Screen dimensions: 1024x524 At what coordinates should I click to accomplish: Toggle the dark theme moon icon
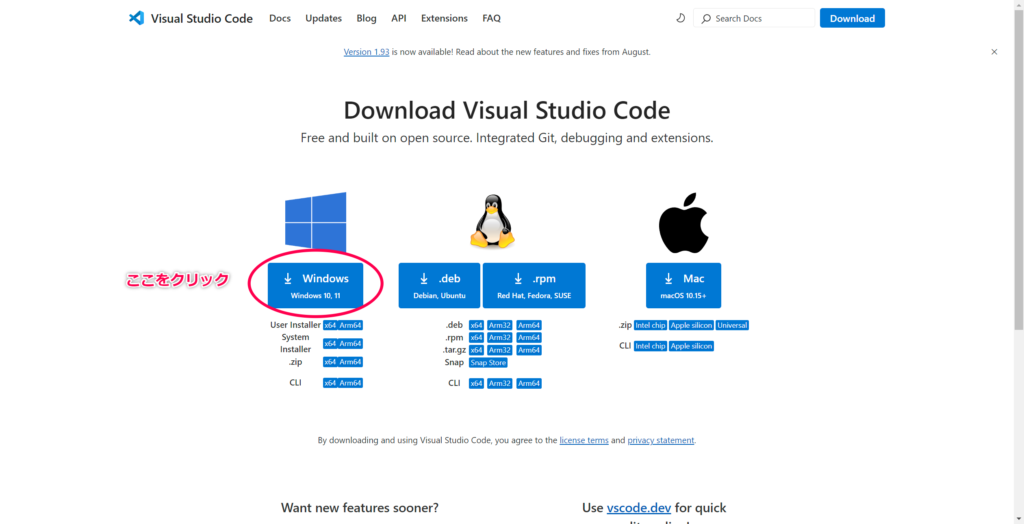[x=681, y=18]
